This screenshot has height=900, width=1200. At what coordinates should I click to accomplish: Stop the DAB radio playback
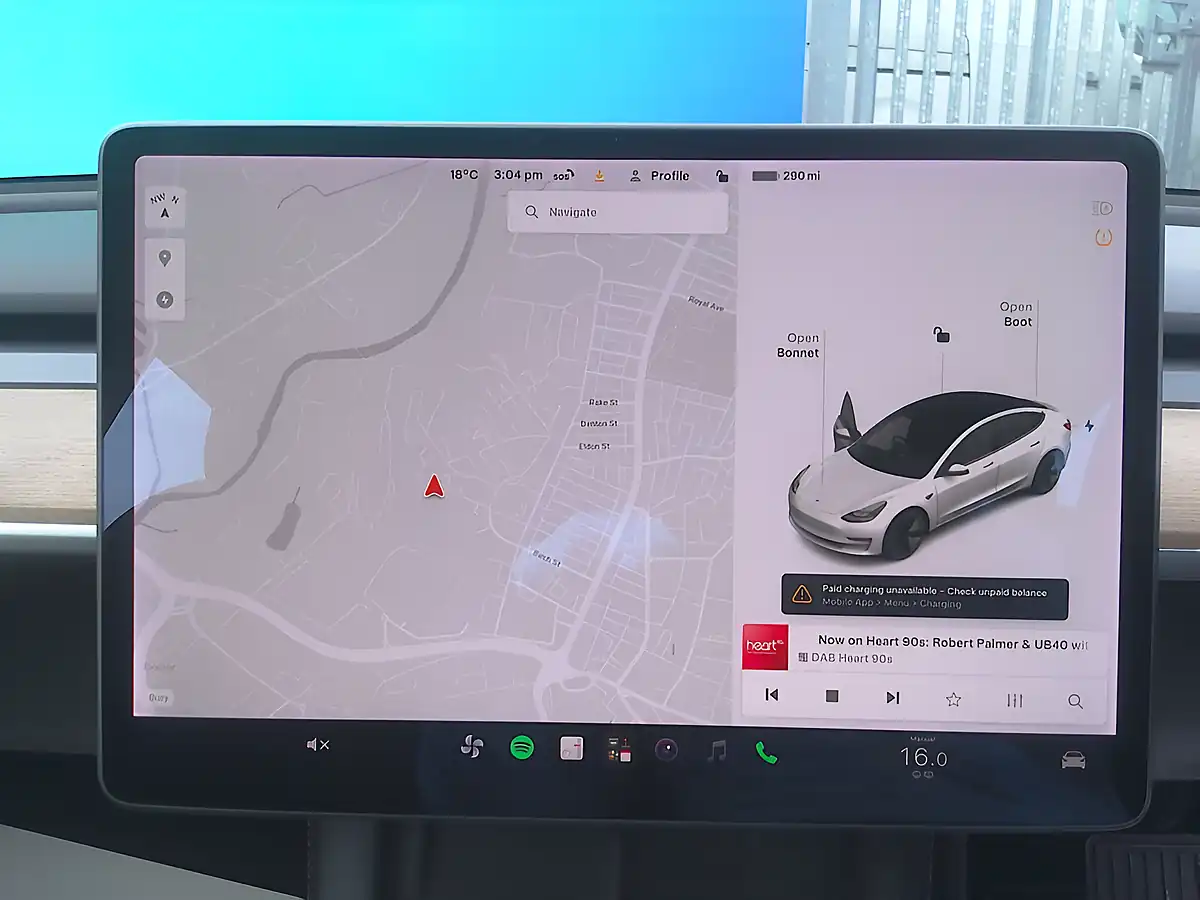pyautogui.click(x=832, y=696)
